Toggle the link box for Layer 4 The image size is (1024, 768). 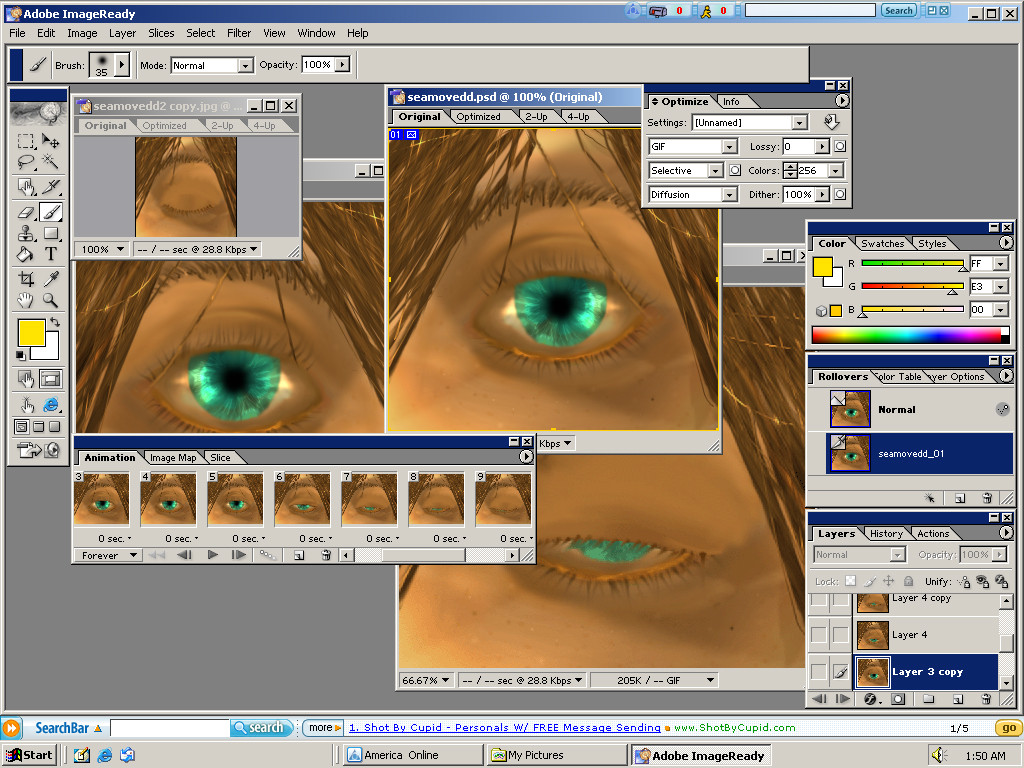pos(840,634)
